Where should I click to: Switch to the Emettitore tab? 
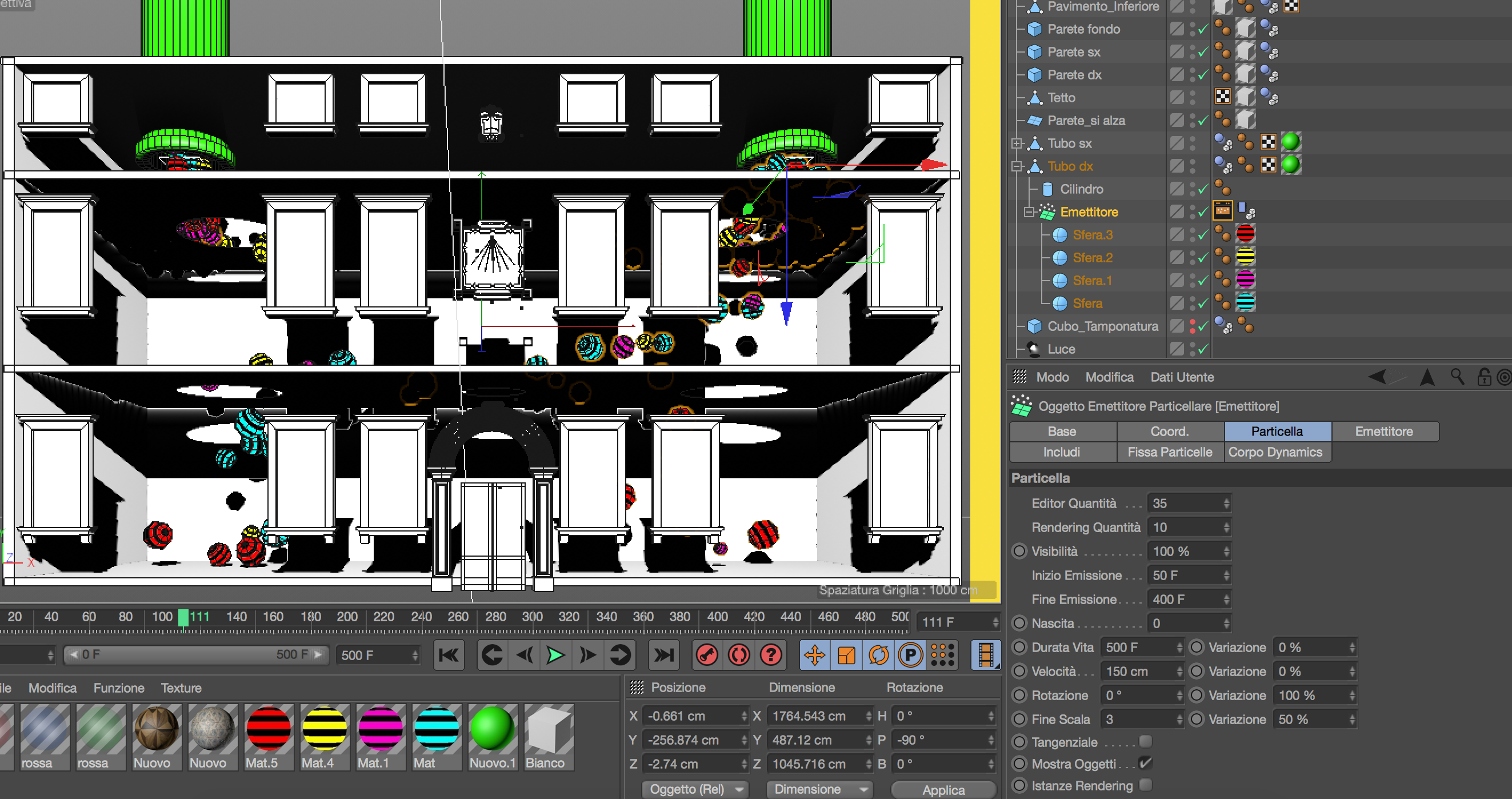(1383, 431)
